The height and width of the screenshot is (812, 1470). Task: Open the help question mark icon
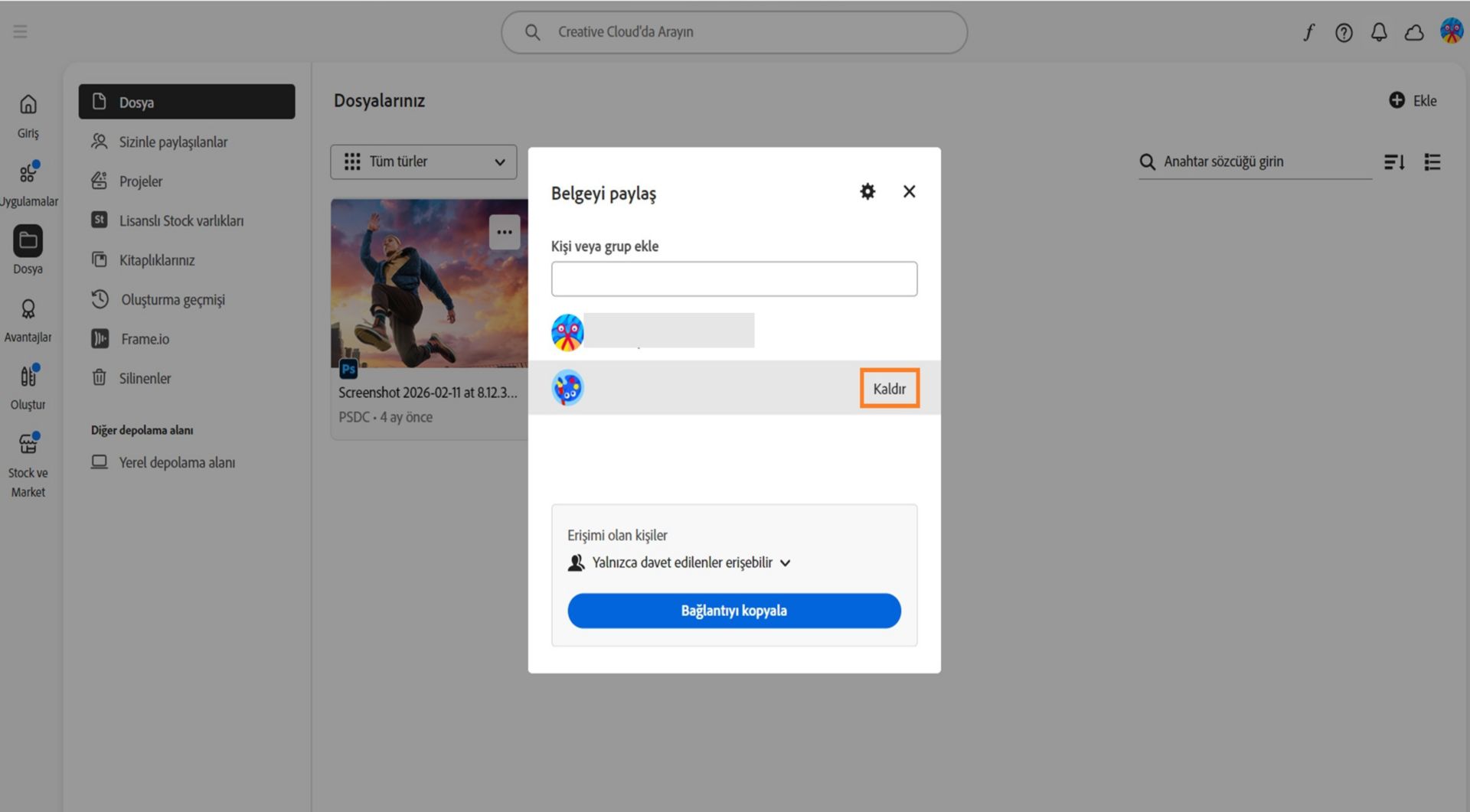[1344, 32]
